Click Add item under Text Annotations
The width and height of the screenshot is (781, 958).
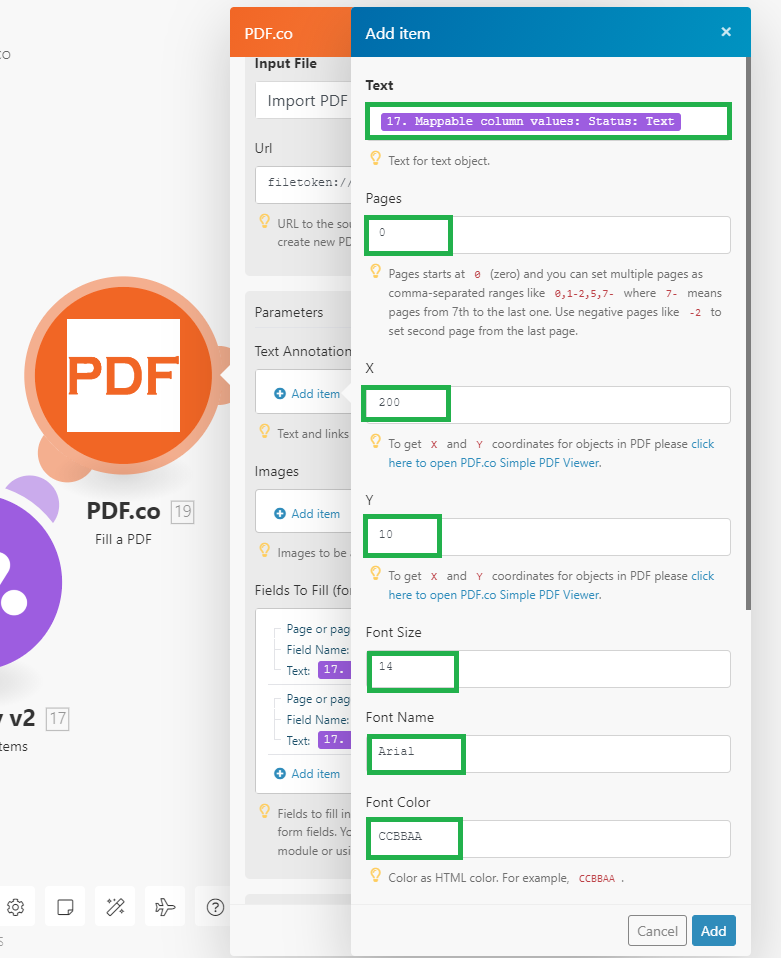[x=307, y=394]
